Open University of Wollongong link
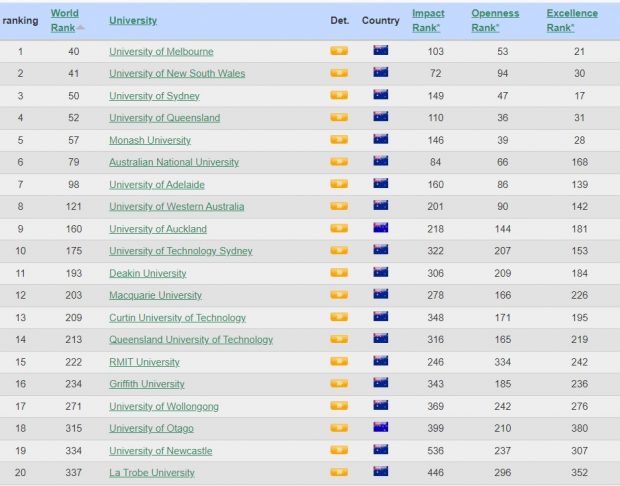The width and height of the screenshot is (620, 486). [x=164, y=407]
